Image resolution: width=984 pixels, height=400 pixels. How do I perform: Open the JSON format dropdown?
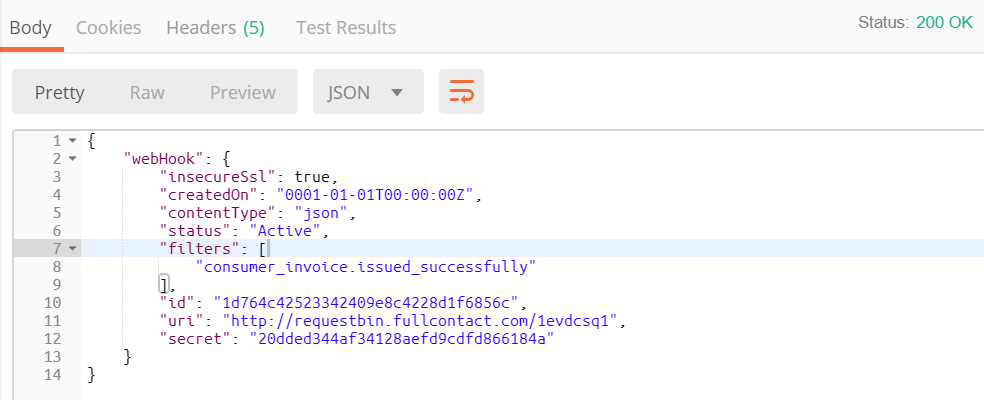[368, 93]
